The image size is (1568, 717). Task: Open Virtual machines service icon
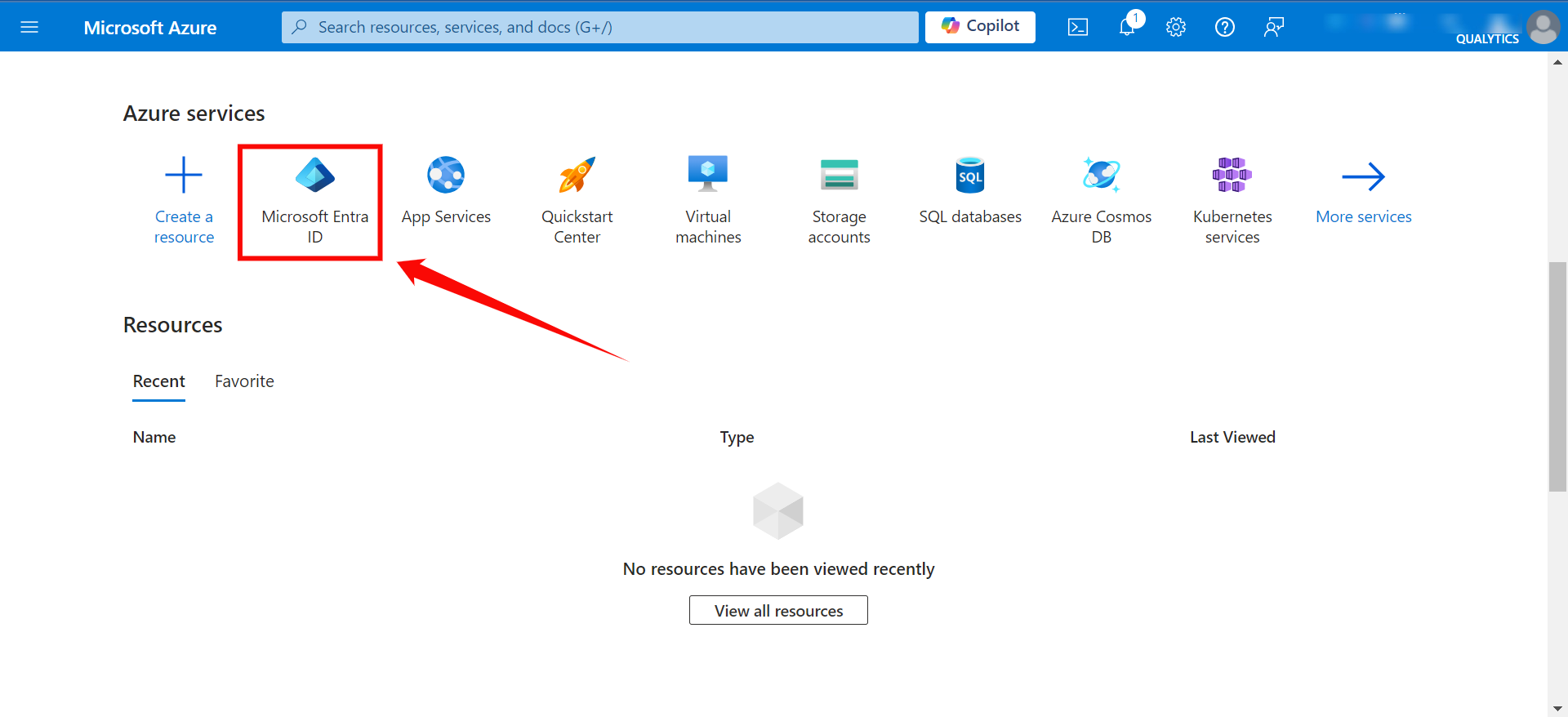point(708,174)
